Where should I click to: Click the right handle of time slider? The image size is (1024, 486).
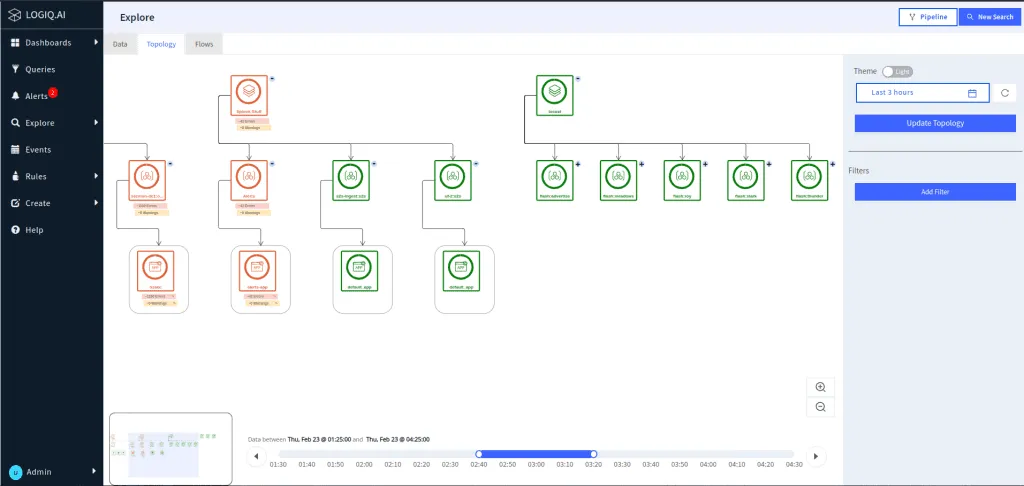click(593, 454)
